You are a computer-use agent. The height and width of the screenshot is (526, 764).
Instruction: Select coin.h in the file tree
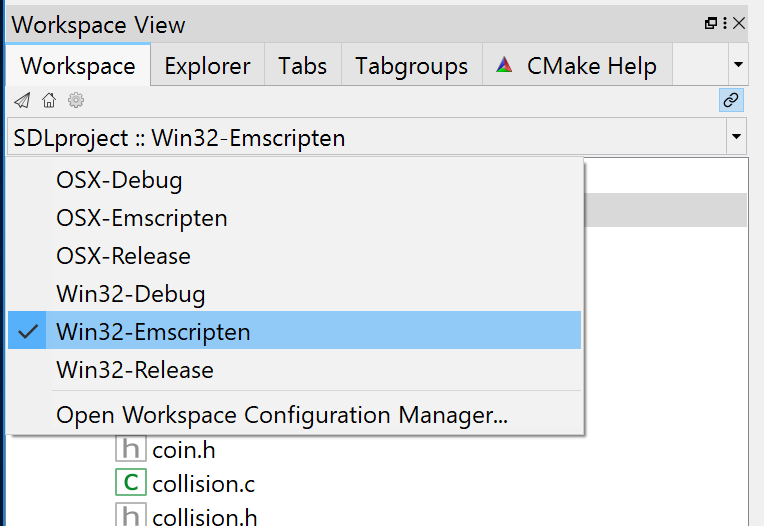184,450
